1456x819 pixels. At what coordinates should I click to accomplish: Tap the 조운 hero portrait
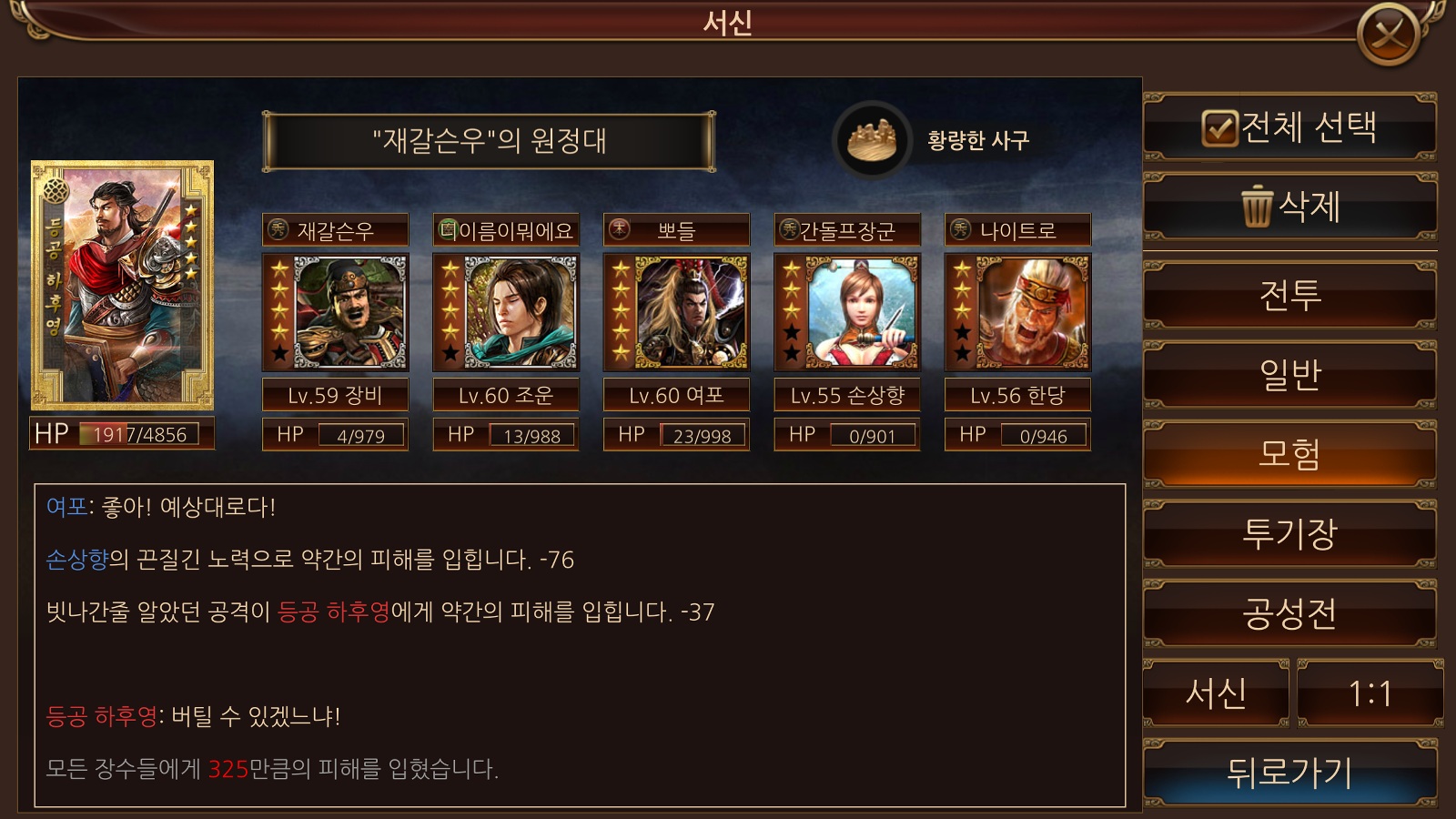(506, 311)
